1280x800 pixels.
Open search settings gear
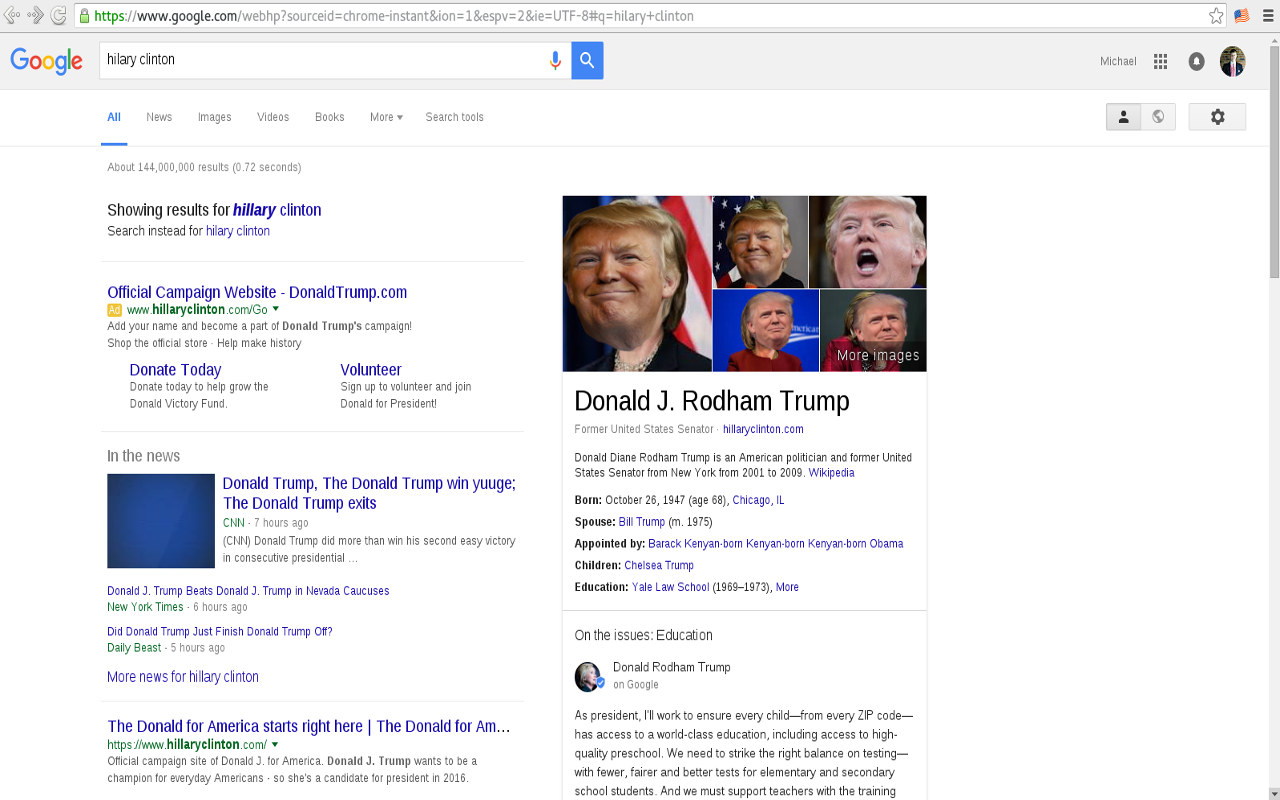pyautogui.click(x=1217, y=117)
